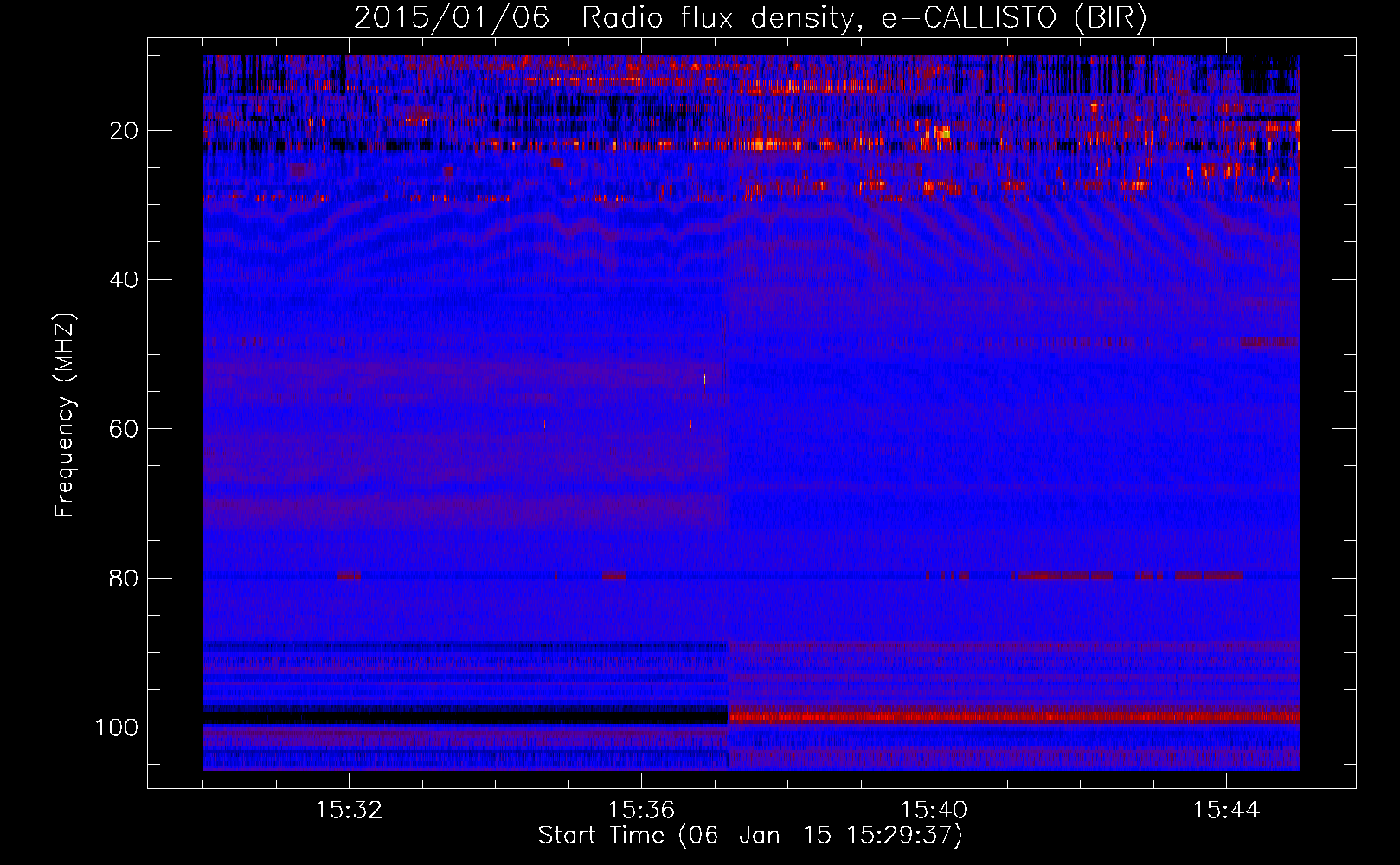The width and height of the screenshot is (1400, 865).
Task: Click the '15:40' time tick label
Action: coord(934,811)
